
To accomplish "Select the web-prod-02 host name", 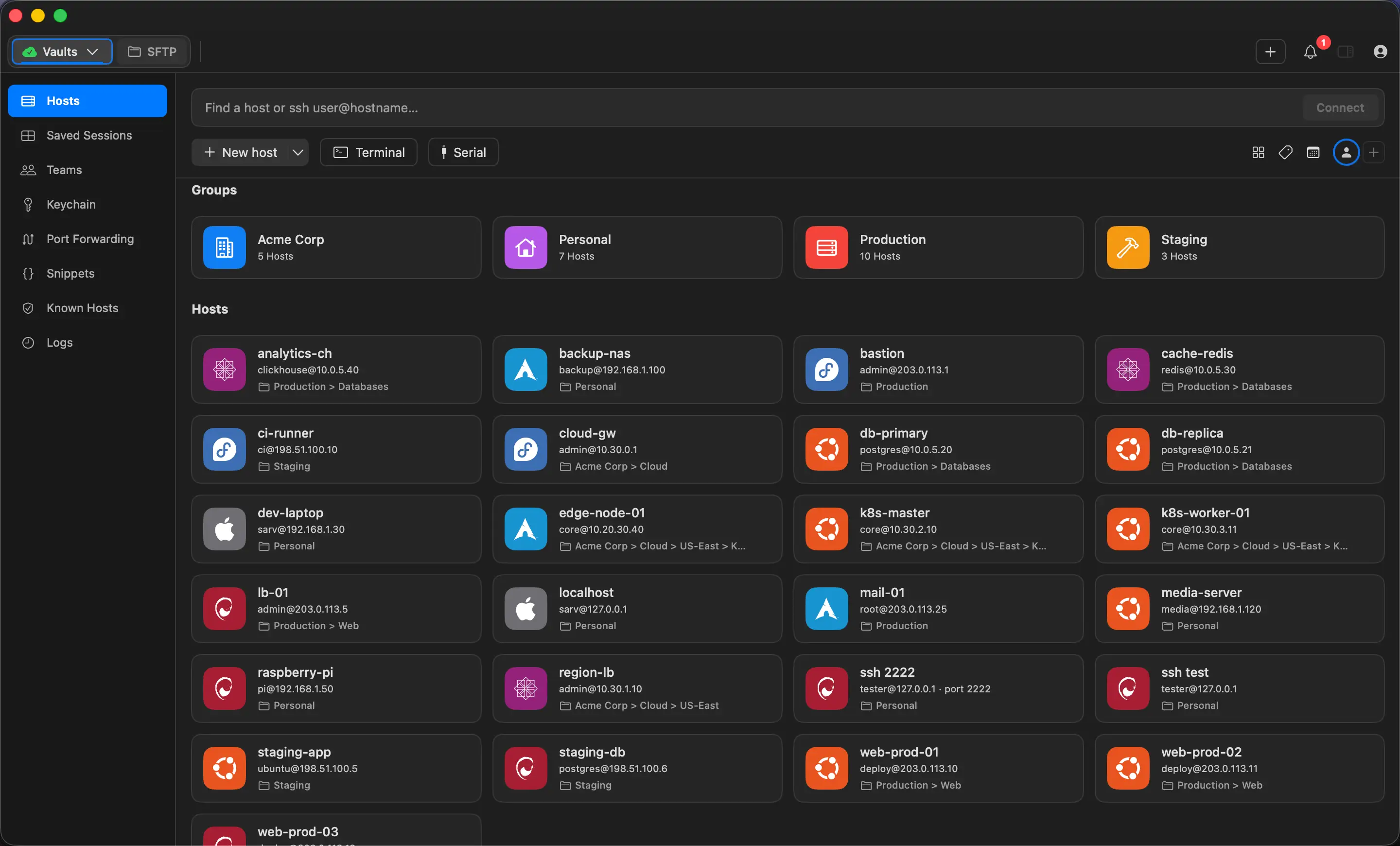I will tap(1201, 752).
